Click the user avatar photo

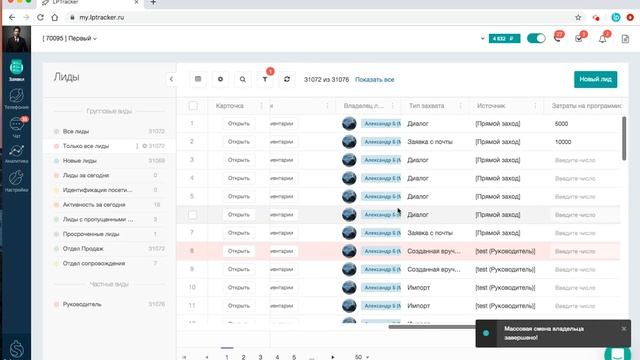pos(16,39)
